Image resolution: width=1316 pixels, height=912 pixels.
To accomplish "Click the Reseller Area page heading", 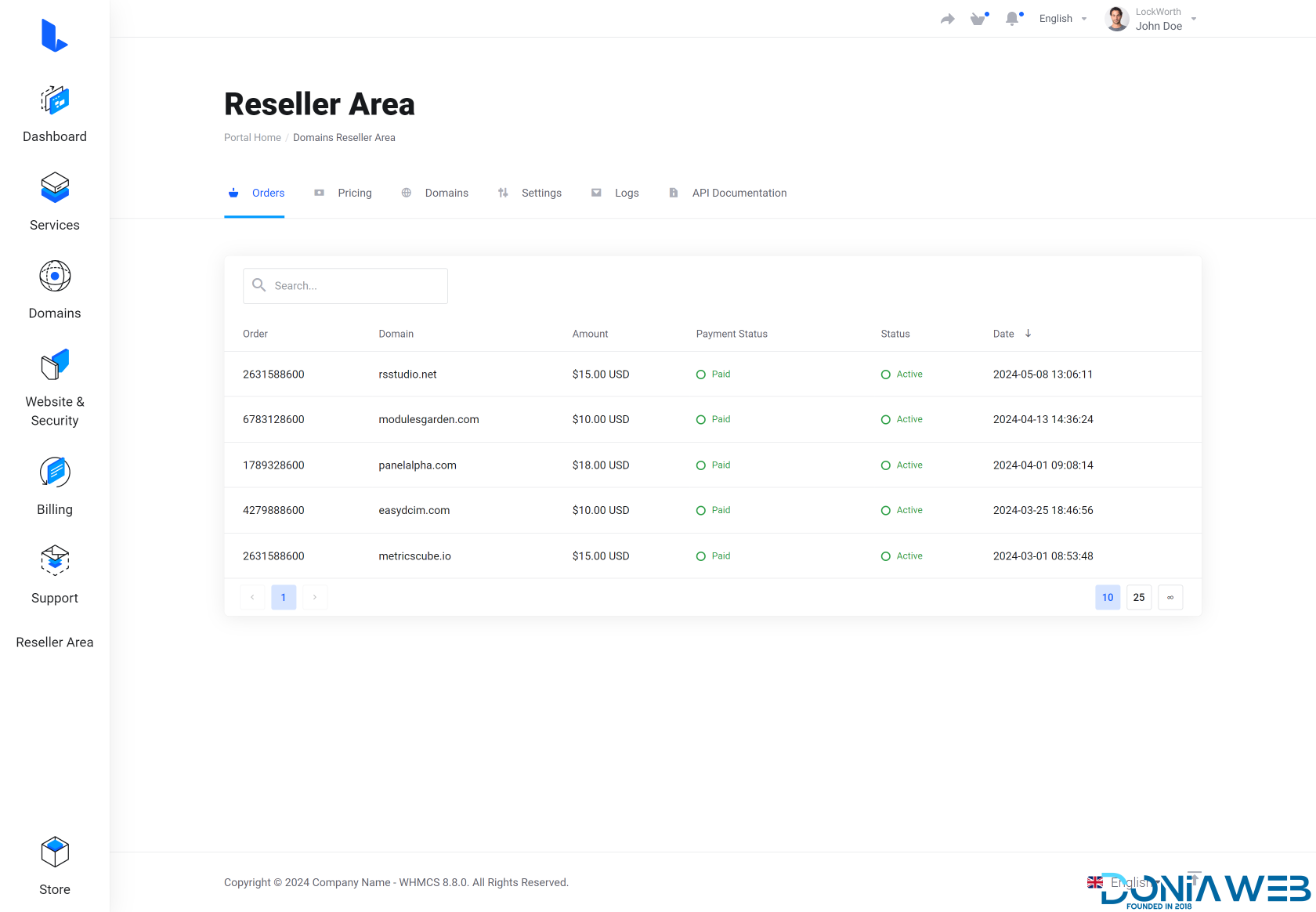I will point(320,104).
